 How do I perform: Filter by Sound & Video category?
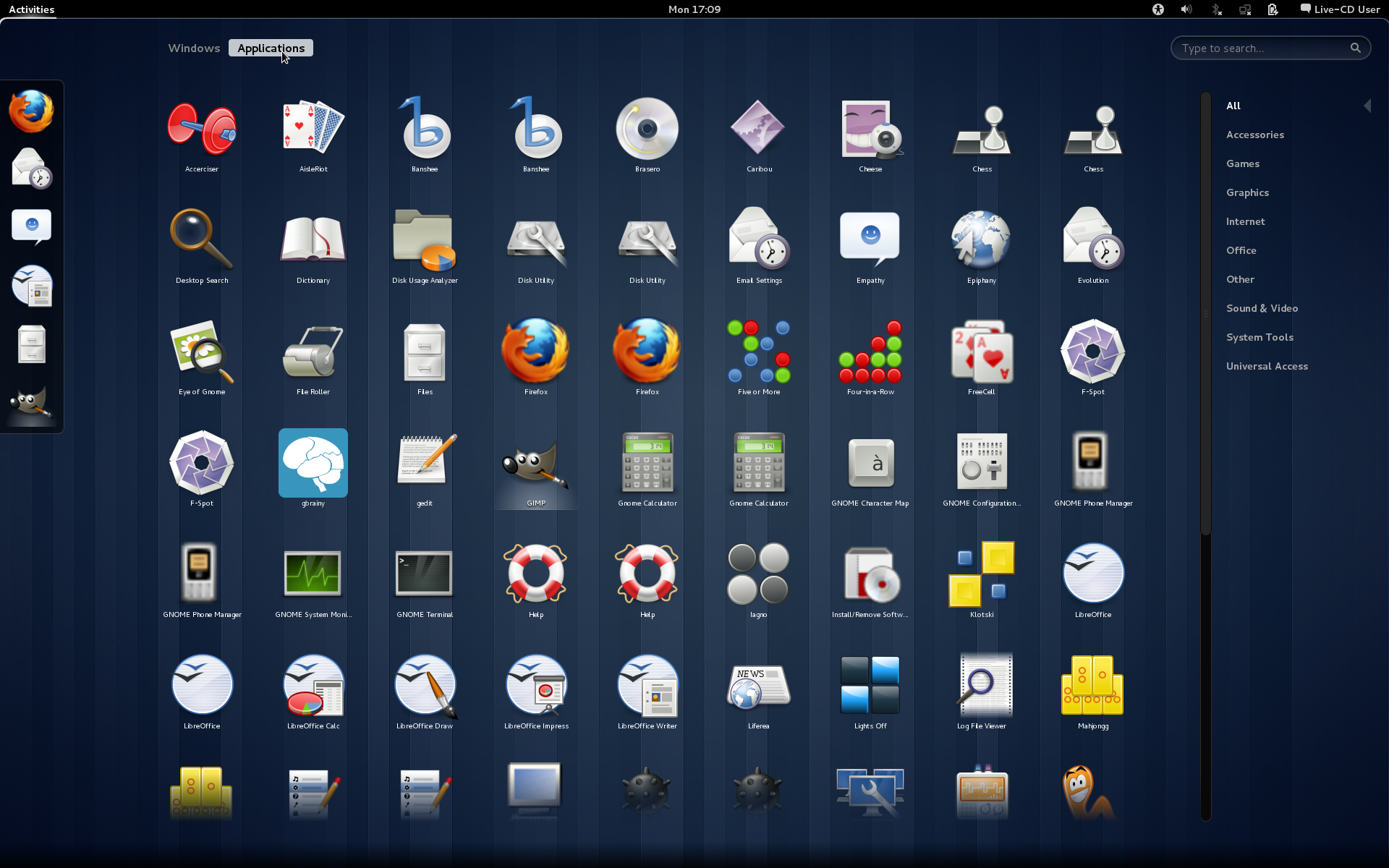pyautogui.click(x=1262, y=308)
